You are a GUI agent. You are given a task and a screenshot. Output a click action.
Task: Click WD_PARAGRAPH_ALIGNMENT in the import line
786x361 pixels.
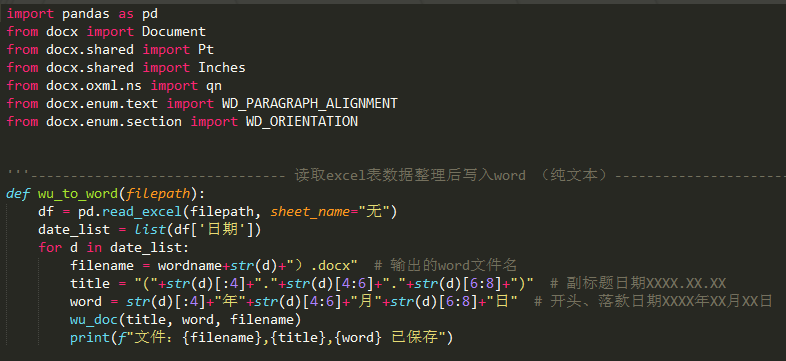click(x=309, y=104)
